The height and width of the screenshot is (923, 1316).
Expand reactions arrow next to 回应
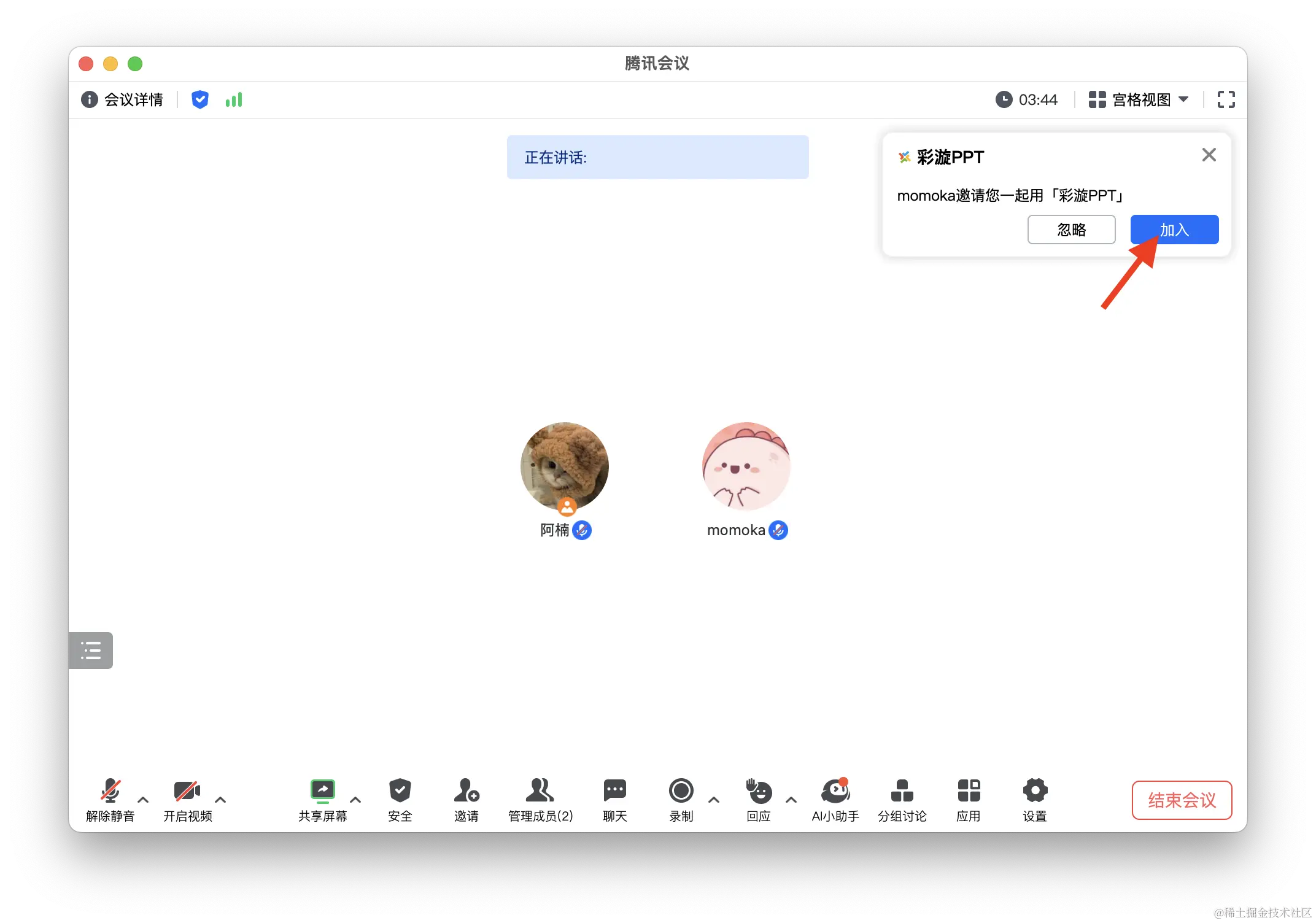point(791,800)
